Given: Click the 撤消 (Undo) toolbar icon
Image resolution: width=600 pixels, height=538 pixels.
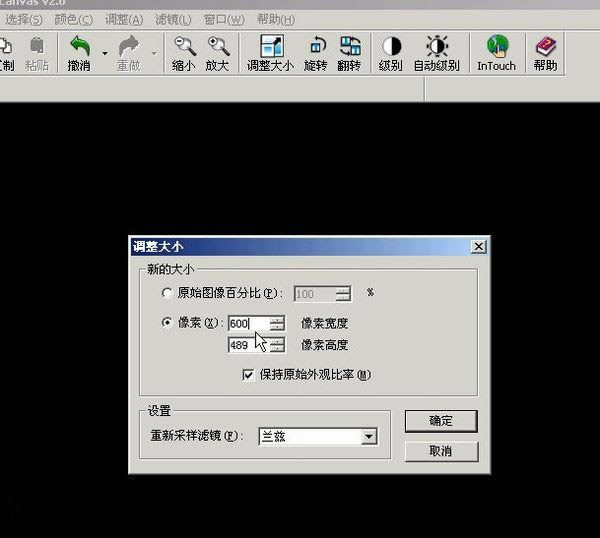Looking at the screenshot, I should tap(79, 46).
